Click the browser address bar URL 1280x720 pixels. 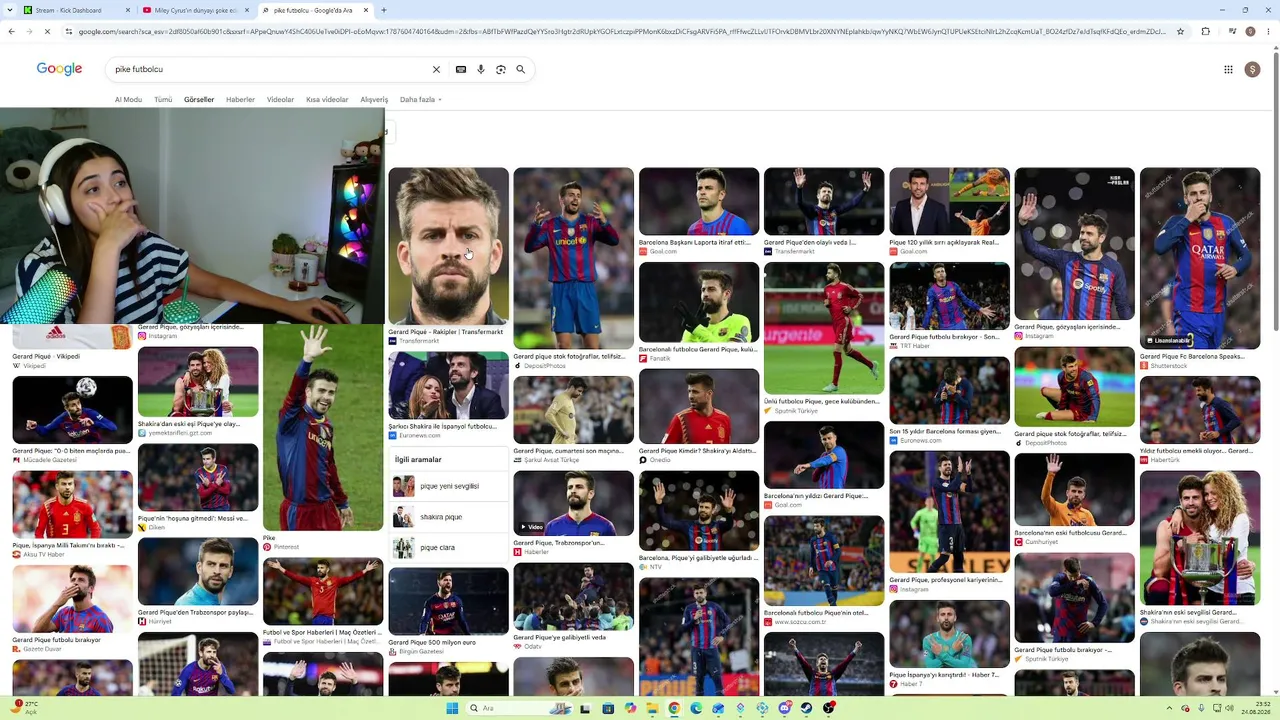point(620,31)
